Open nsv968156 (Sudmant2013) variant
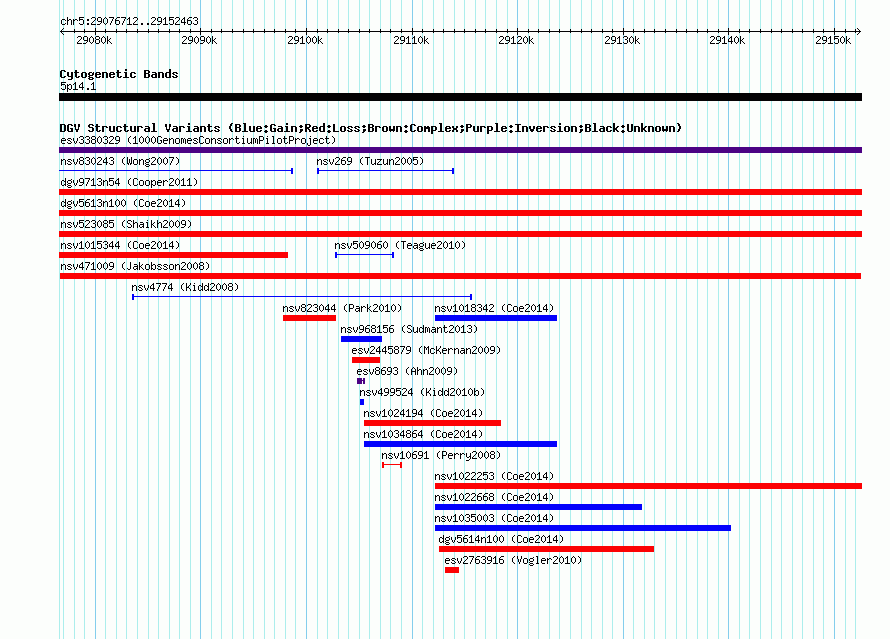 (x=409, y=329)
